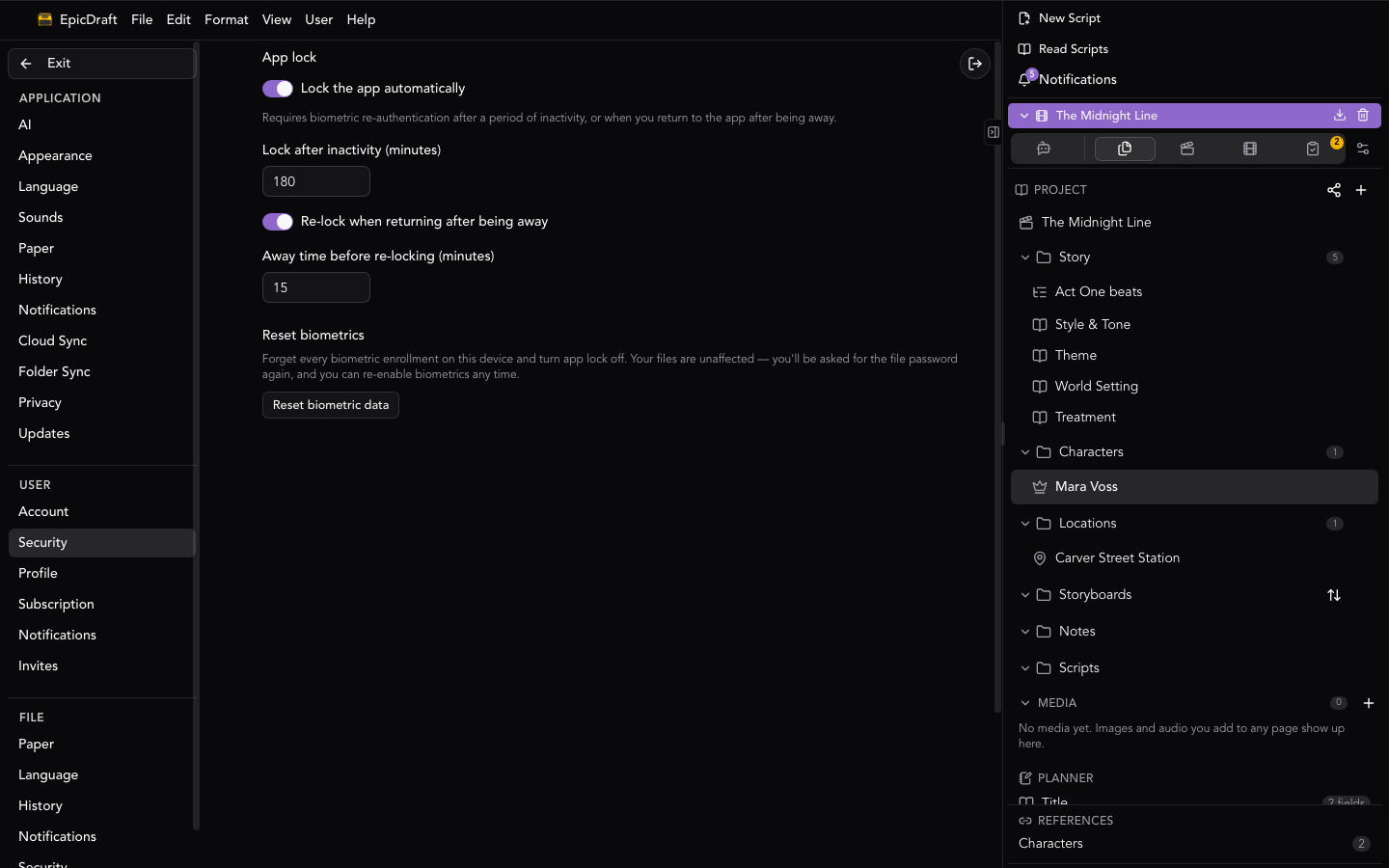Open the Format menu

(227, 19)
